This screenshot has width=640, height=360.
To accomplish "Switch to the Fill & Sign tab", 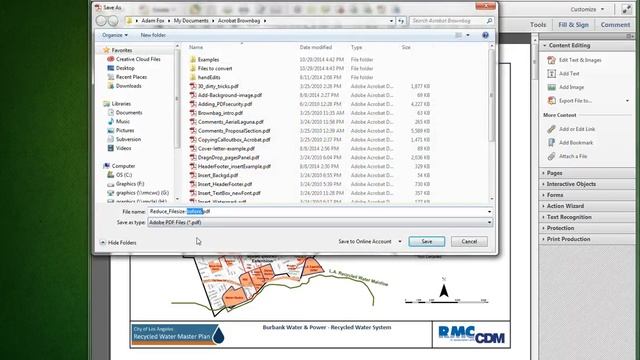I will tap(573, 25).
